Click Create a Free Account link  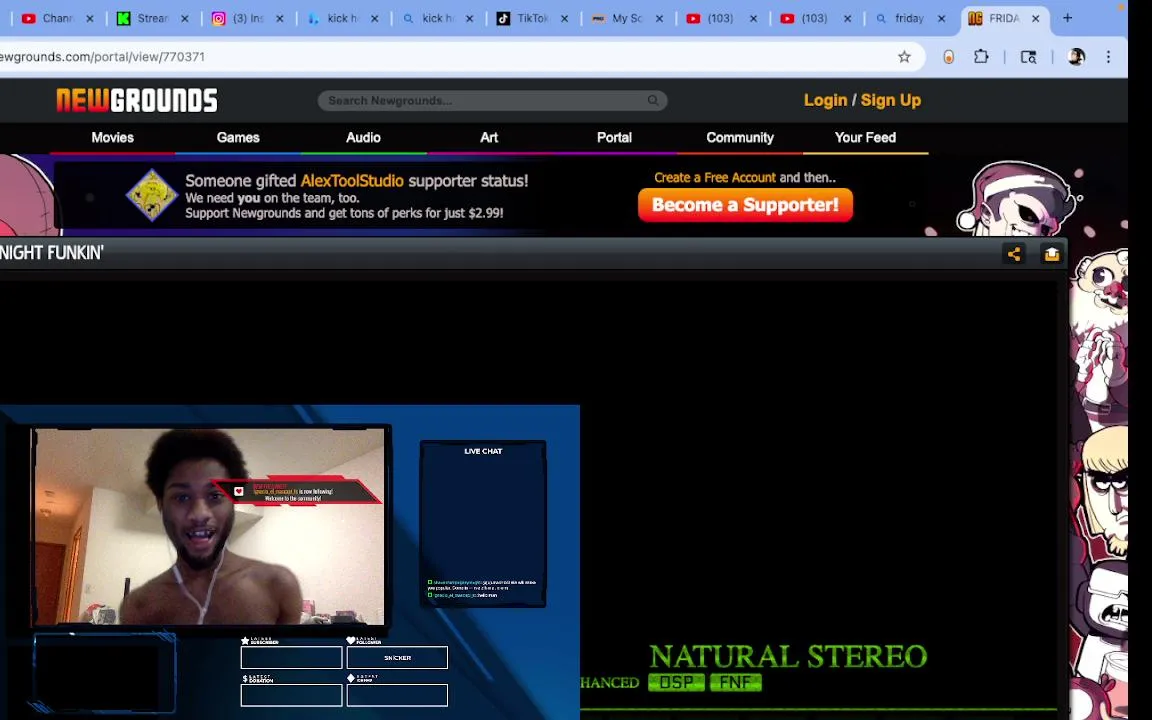click(x=715, y=178)
